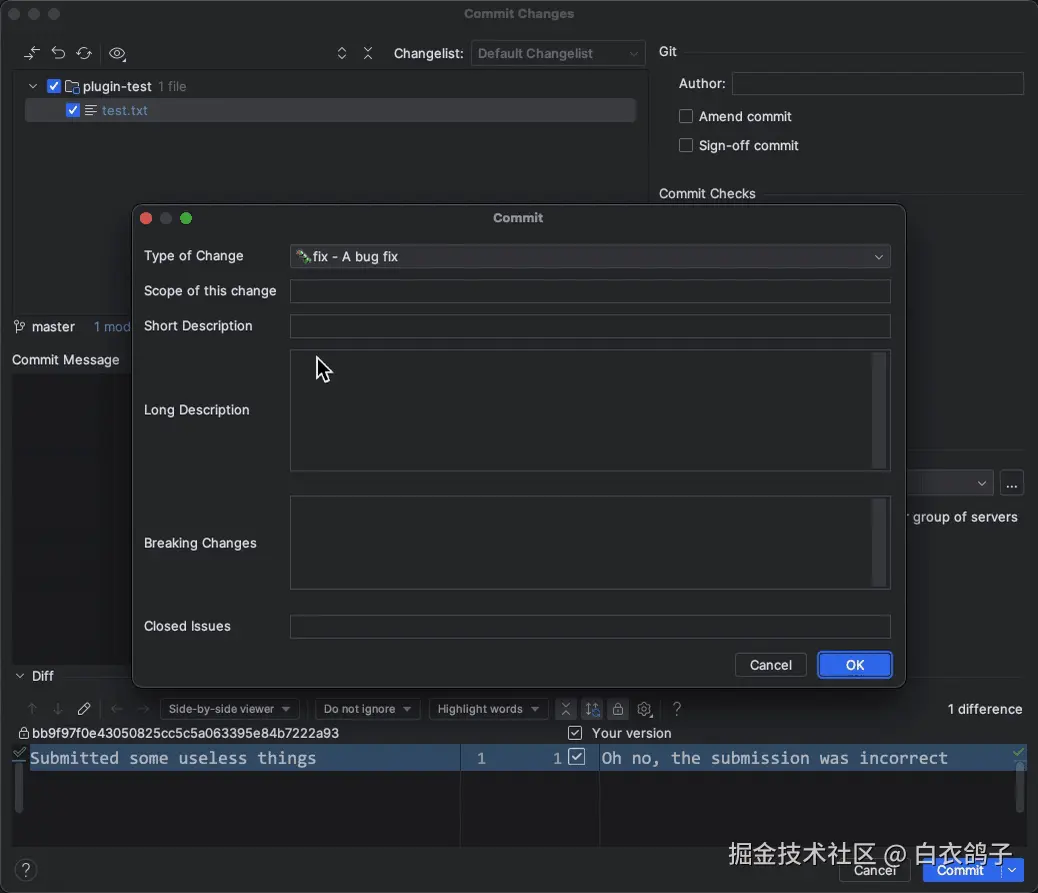This screenshot has height=893, width=1038.
Task: Click the next difference down arrow
Action: [x=58, y=709]
